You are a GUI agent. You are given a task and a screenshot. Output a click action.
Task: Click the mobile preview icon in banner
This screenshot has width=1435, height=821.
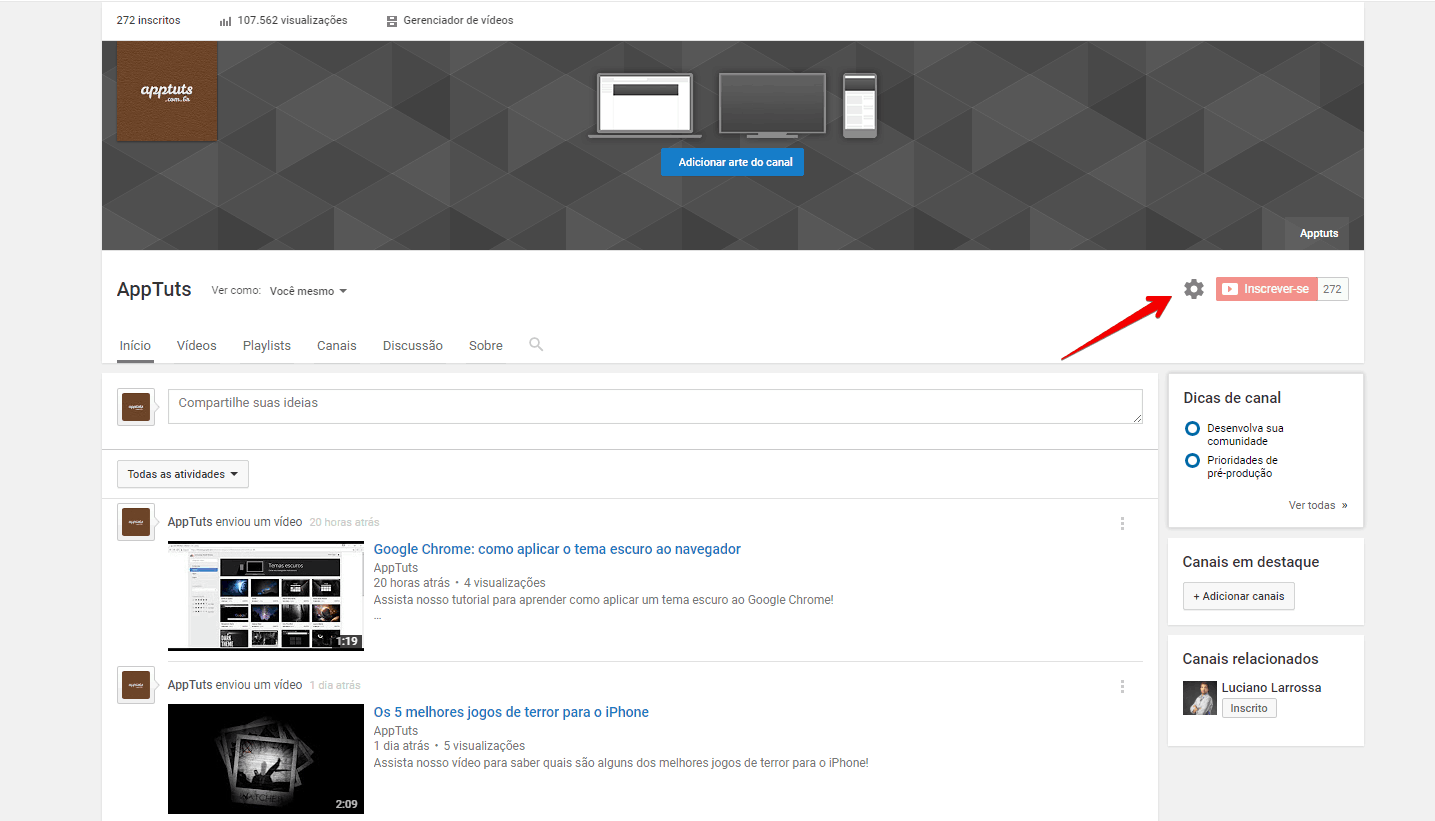point(860,105)
